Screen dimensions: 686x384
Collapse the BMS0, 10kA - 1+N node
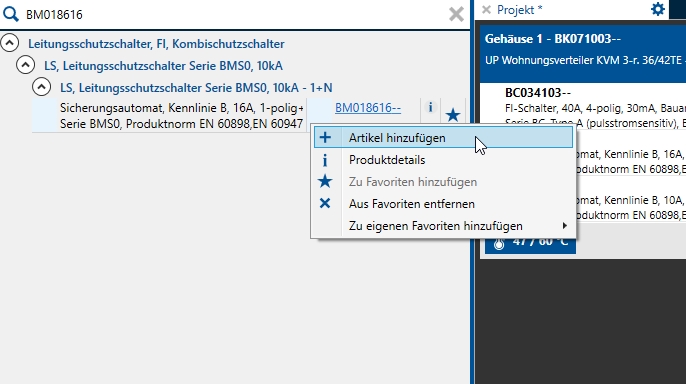(x=41, y=87)
